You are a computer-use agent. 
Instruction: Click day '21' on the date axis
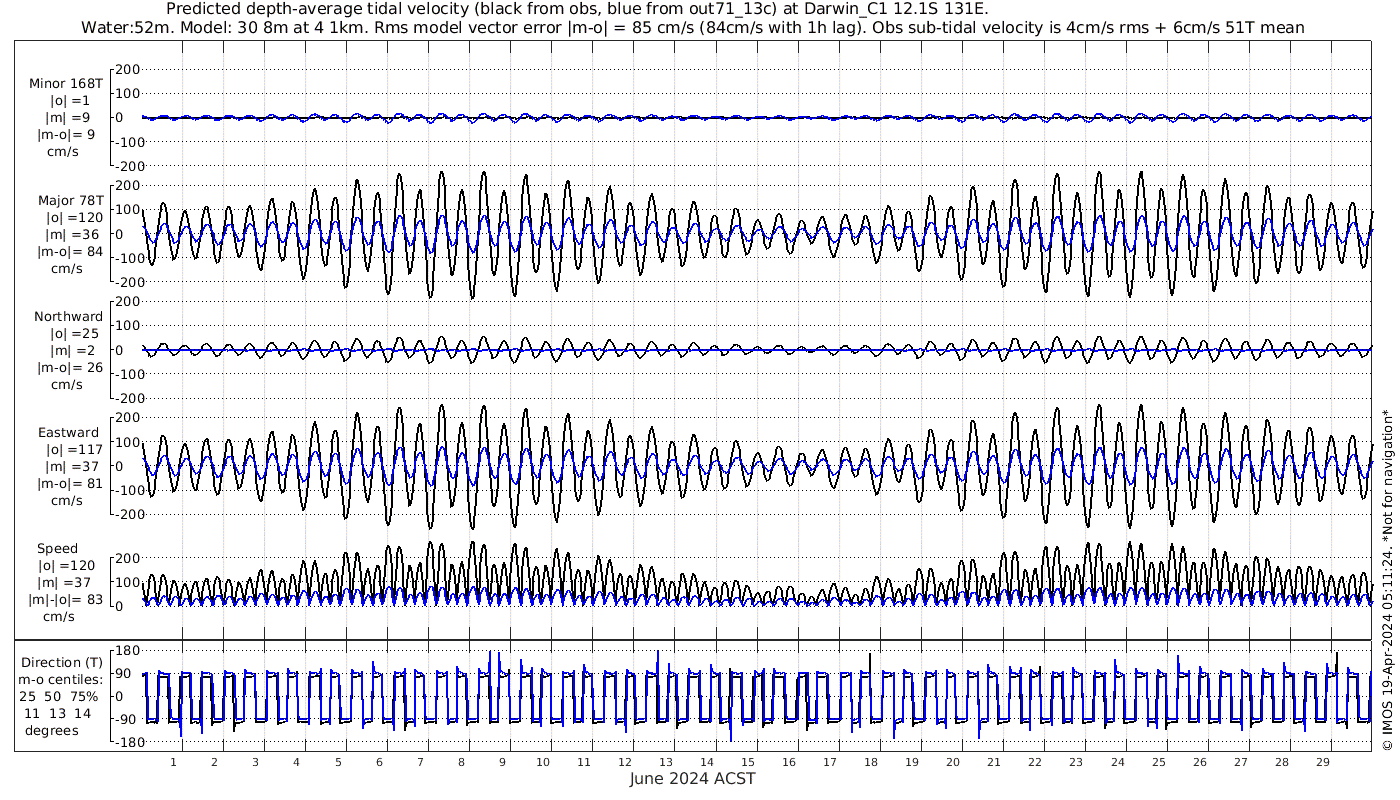pyautogui.click(x=994, y=762)
